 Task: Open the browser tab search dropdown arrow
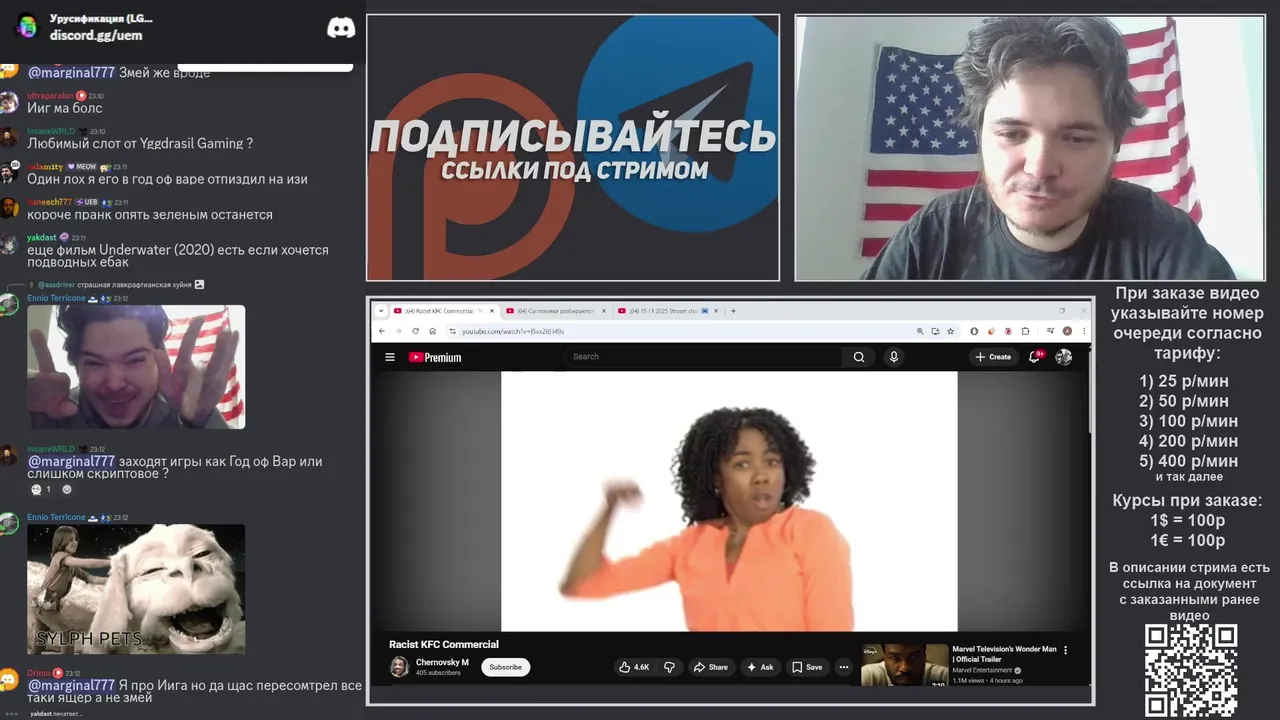coord(381,311)
